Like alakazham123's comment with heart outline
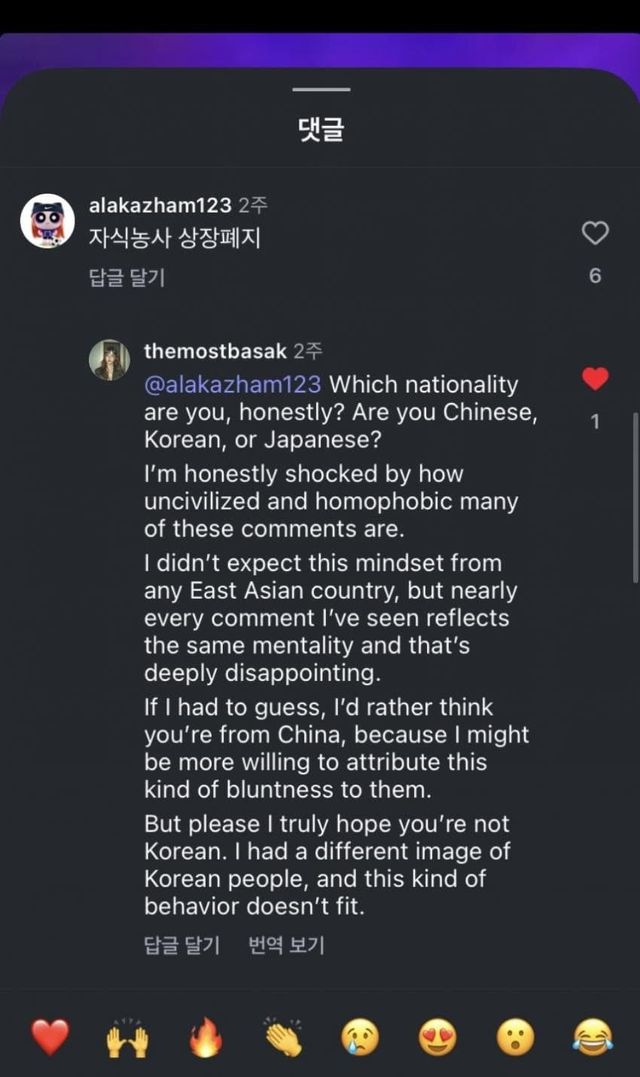 click(x=595, y=234)
